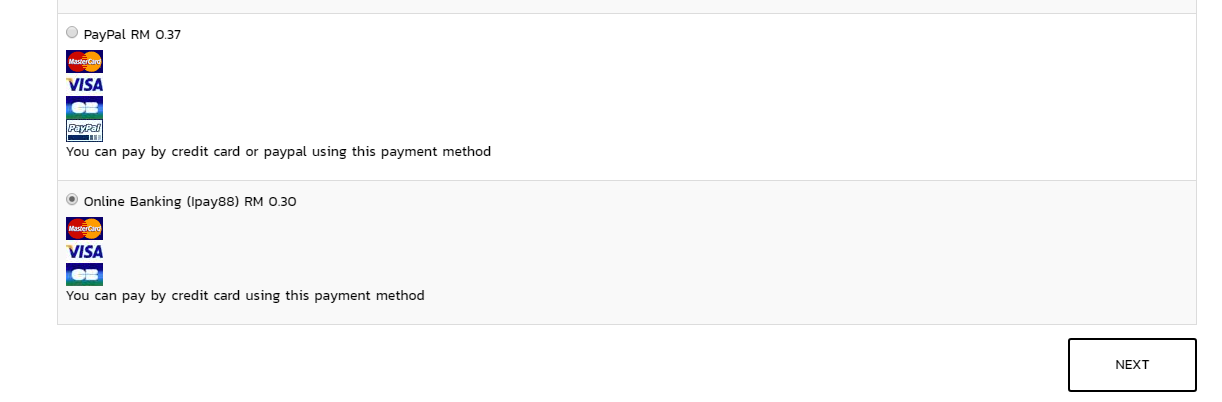The image size is (1222, 402).
Task: Click the "Online Banking (Ipay88) RM 0.30" label
Action: pyautogui.click(x=190, y=202)
